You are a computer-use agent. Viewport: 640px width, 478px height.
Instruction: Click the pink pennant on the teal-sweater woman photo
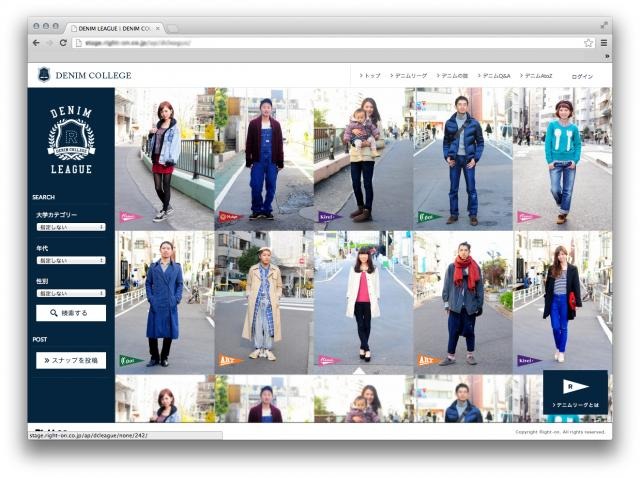click(x=529, y=217)
